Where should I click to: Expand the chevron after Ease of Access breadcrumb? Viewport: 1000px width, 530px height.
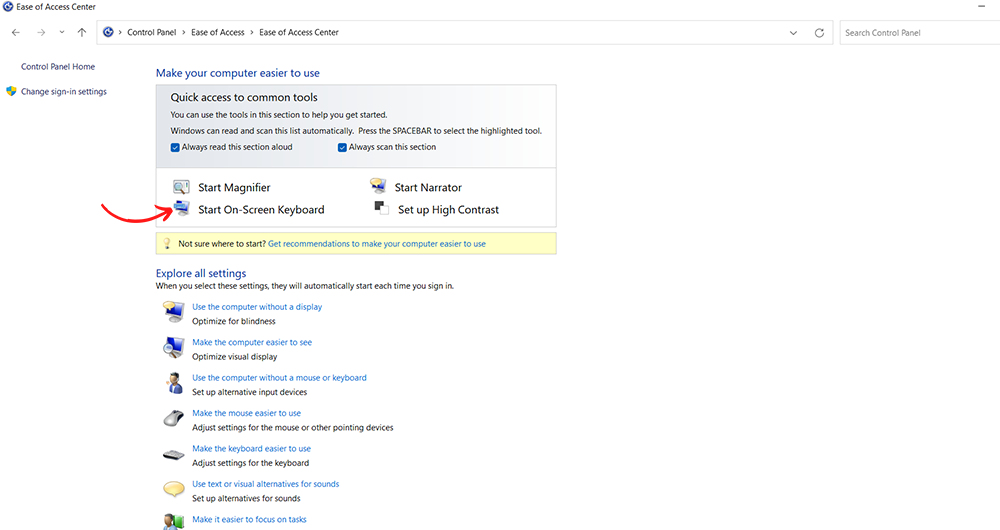tap(252, 33)
